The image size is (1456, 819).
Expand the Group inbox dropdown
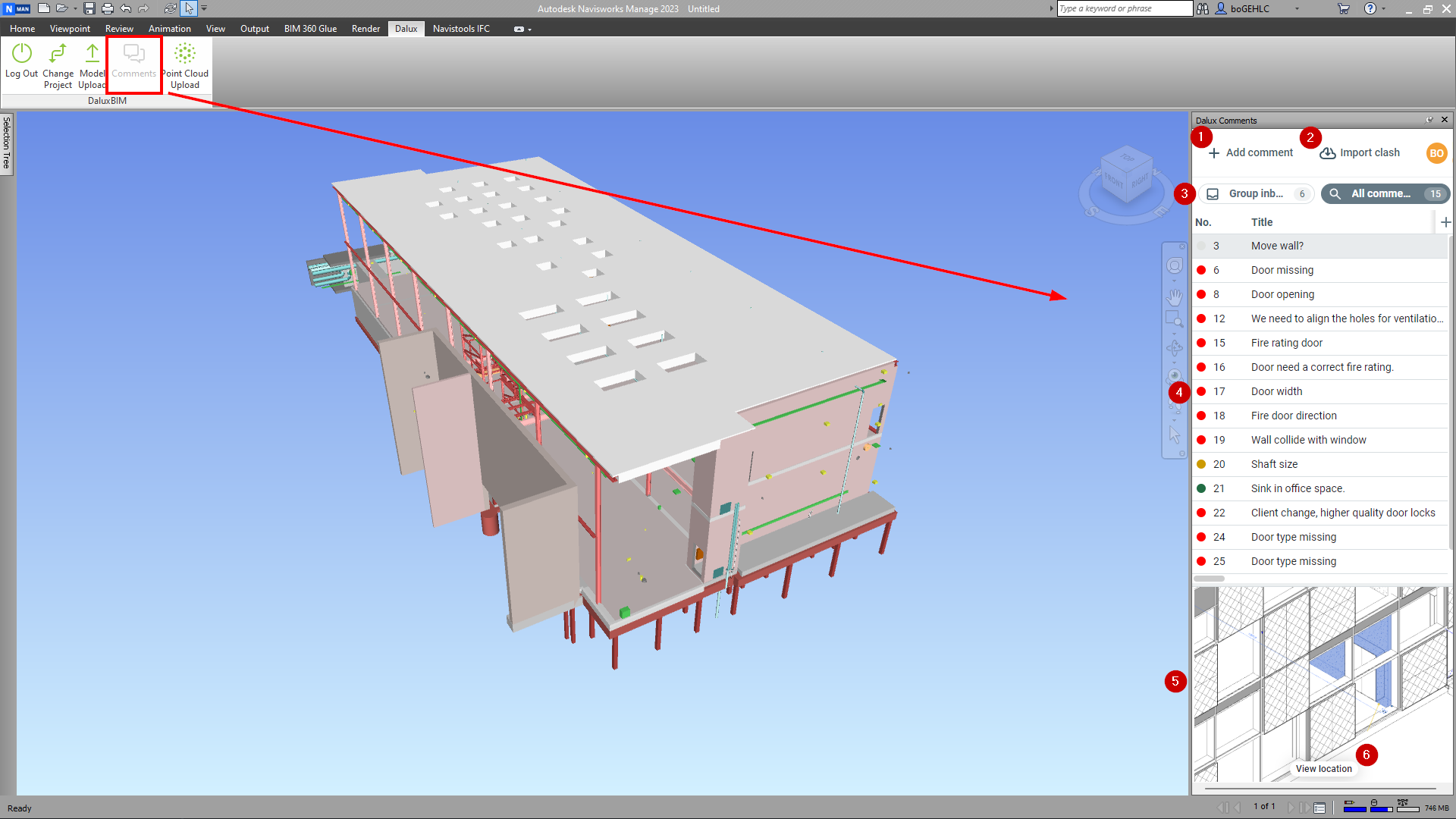point(1256,193)
